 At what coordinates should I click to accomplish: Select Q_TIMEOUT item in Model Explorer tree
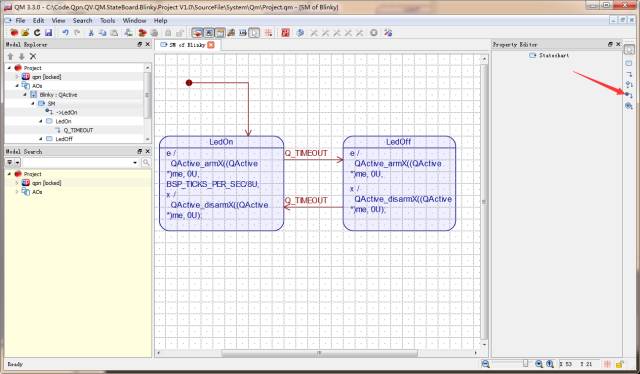78,130
